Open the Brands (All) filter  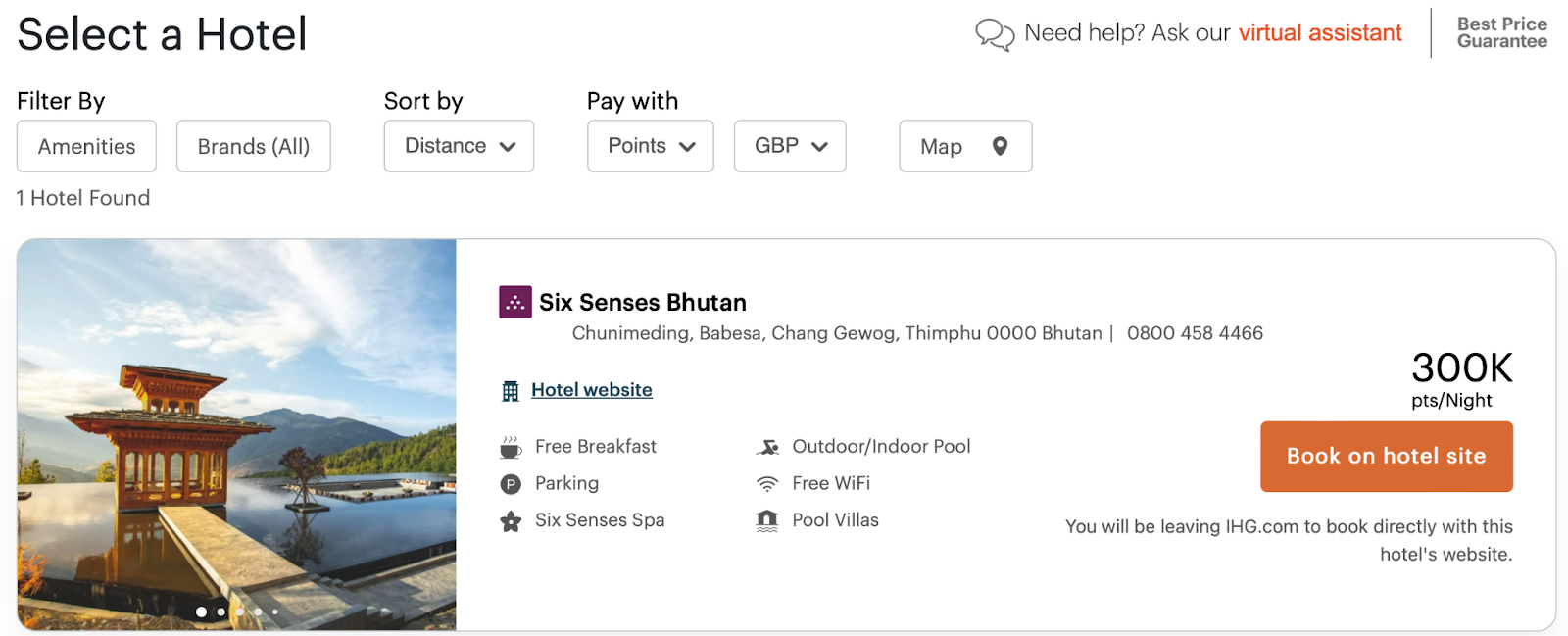pos(253,146)
